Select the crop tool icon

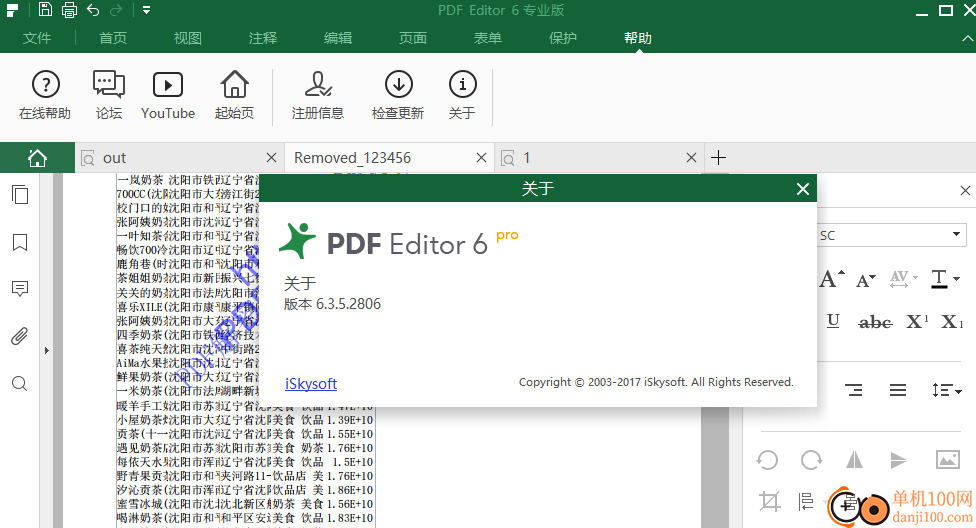tap(769, 501)
